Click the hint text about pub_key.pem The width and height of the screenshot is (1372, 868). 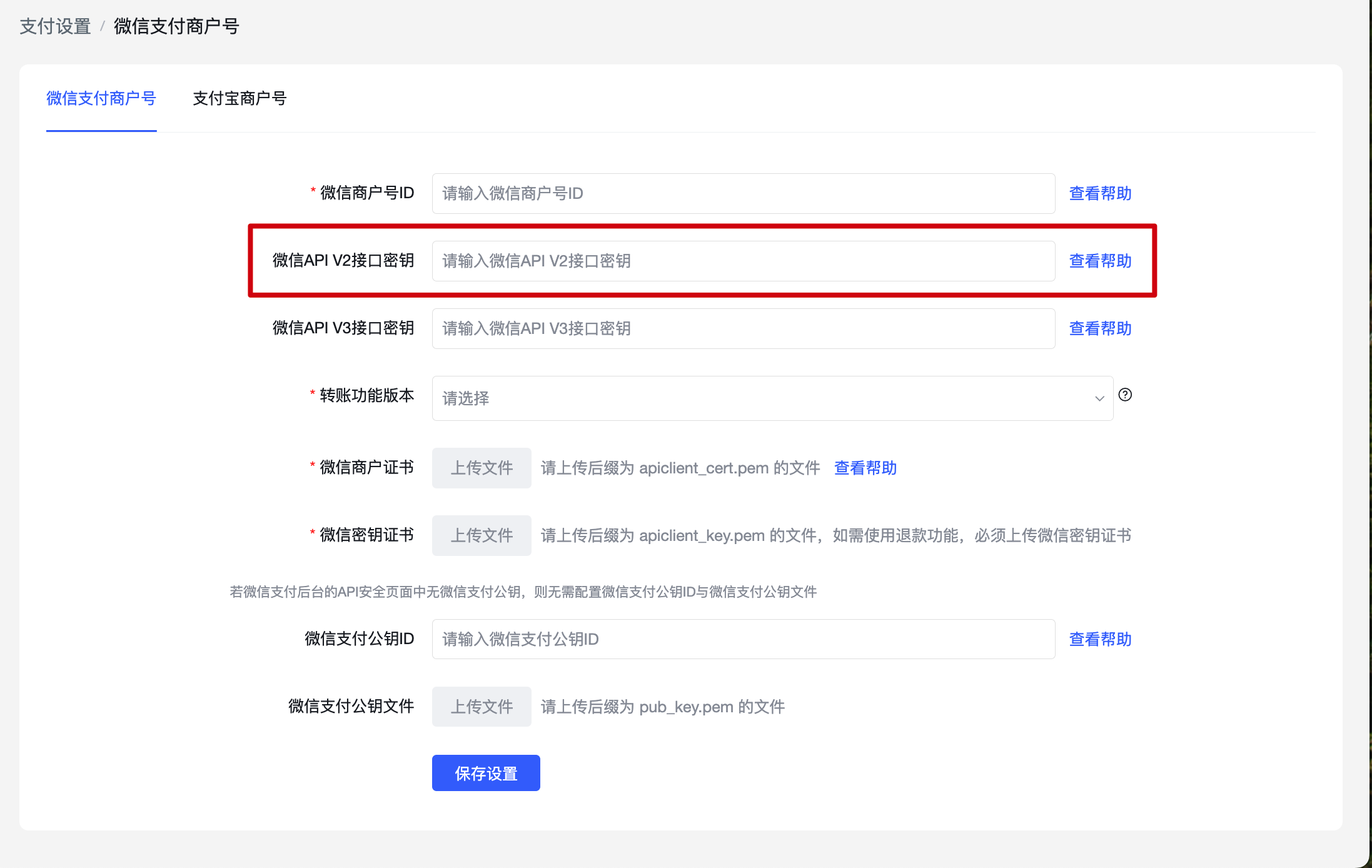662,707
